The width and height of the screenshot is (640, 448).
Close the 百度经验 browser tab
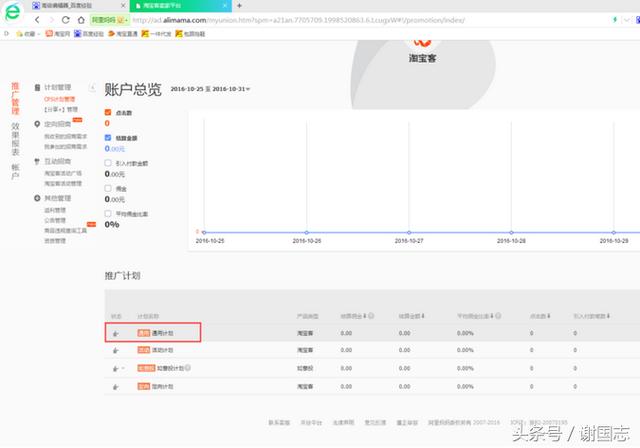(123, 6)
